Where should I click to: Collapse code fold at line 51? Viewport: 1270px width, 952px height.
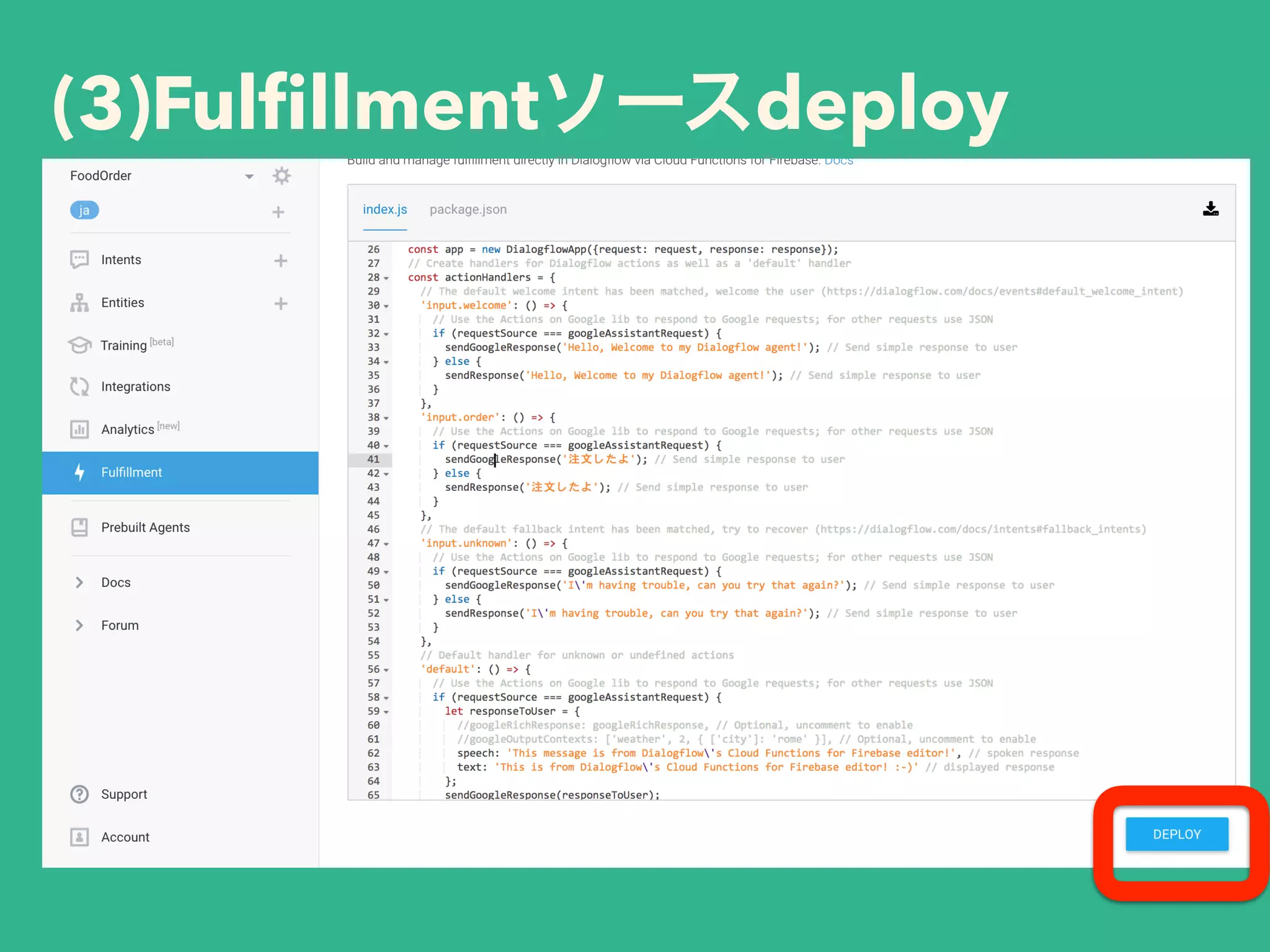386,600
